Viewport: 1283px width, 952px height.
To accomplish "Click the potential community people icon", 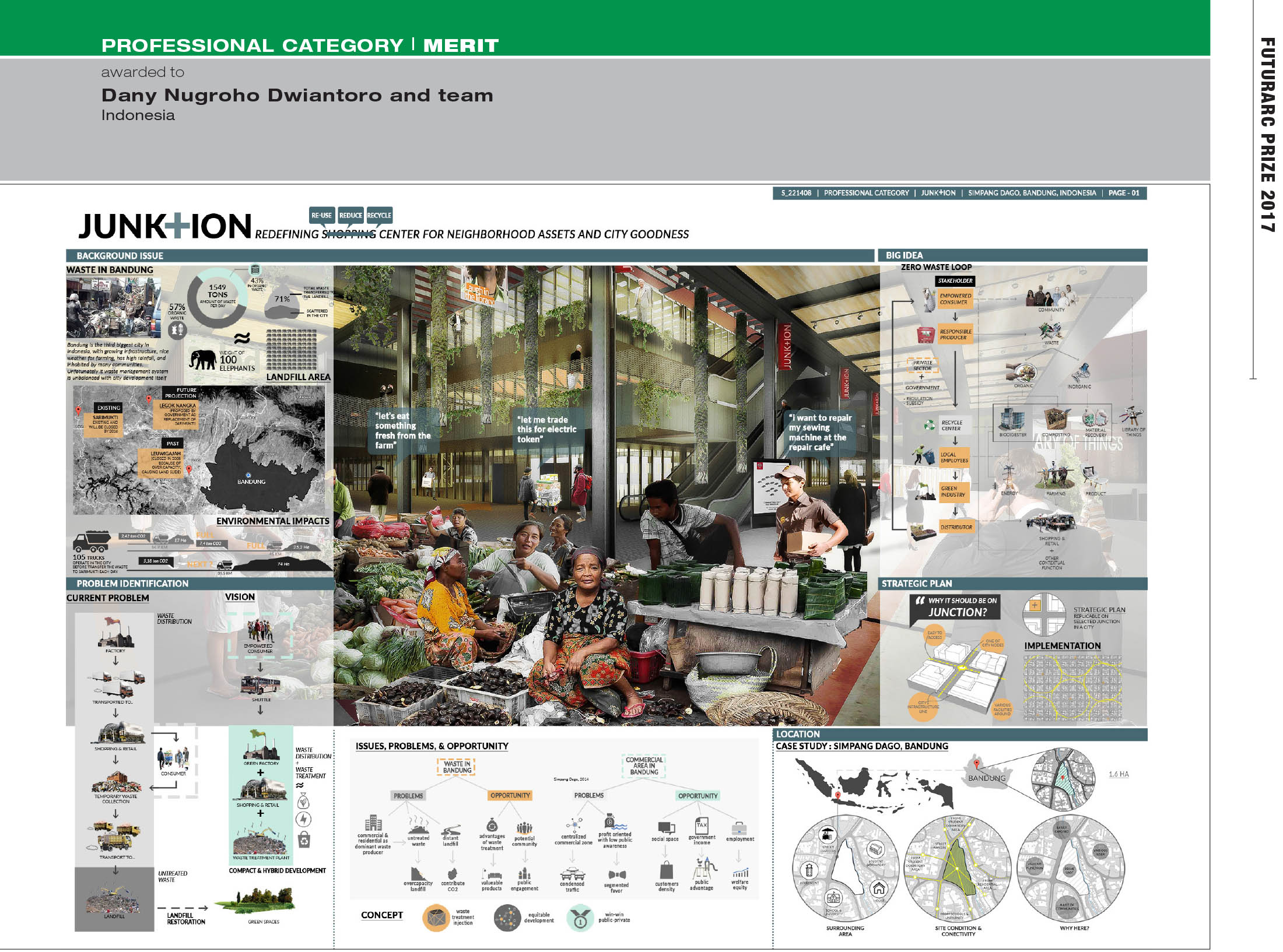I will click(x=524, y=828).
